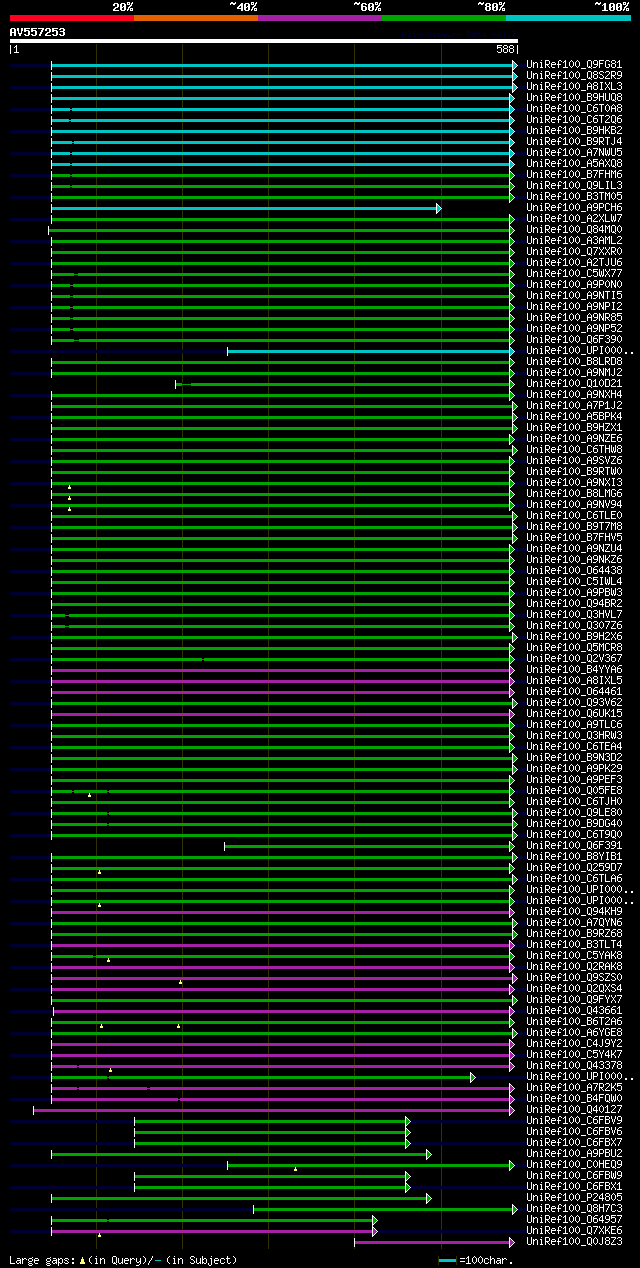Open hit UniRef100_Q2V367
Screen dimensions: 640x1268
(x=574, y=658)
